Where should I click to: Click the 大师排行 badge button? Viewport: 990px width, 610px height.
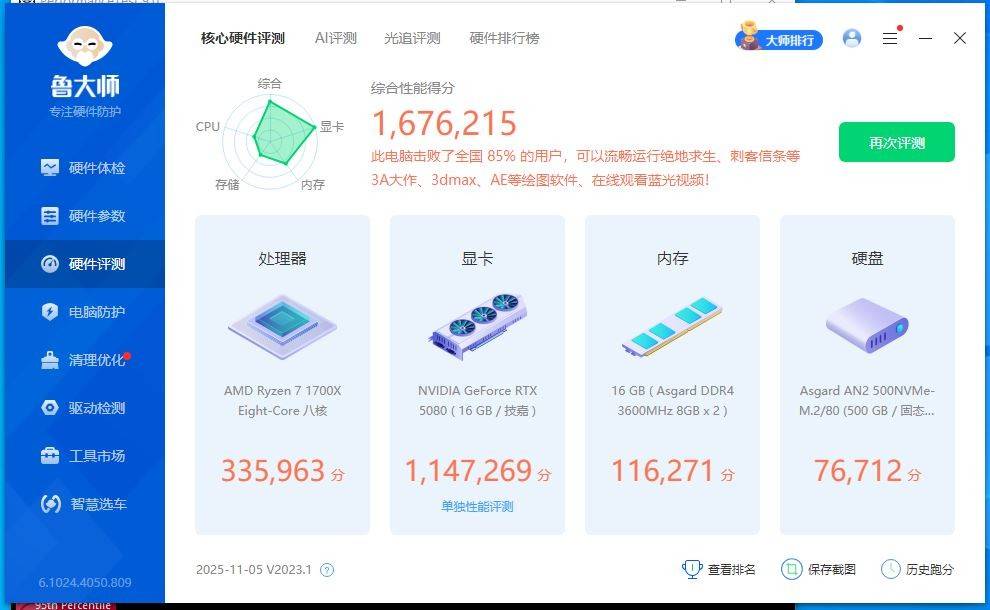click(778, 39)
